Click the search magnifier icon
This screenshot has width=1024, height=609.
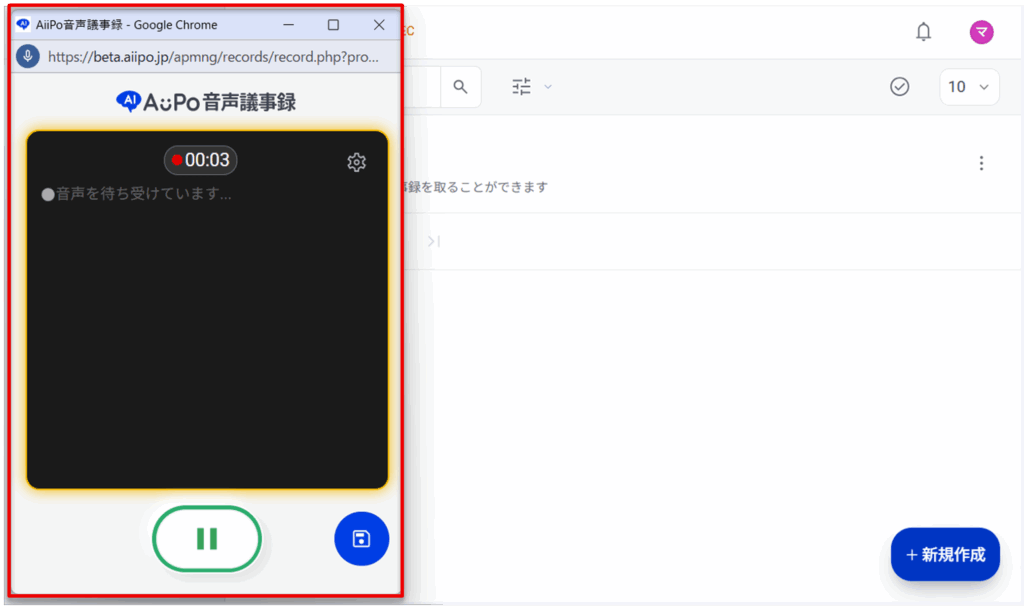[x=460, y=87]
